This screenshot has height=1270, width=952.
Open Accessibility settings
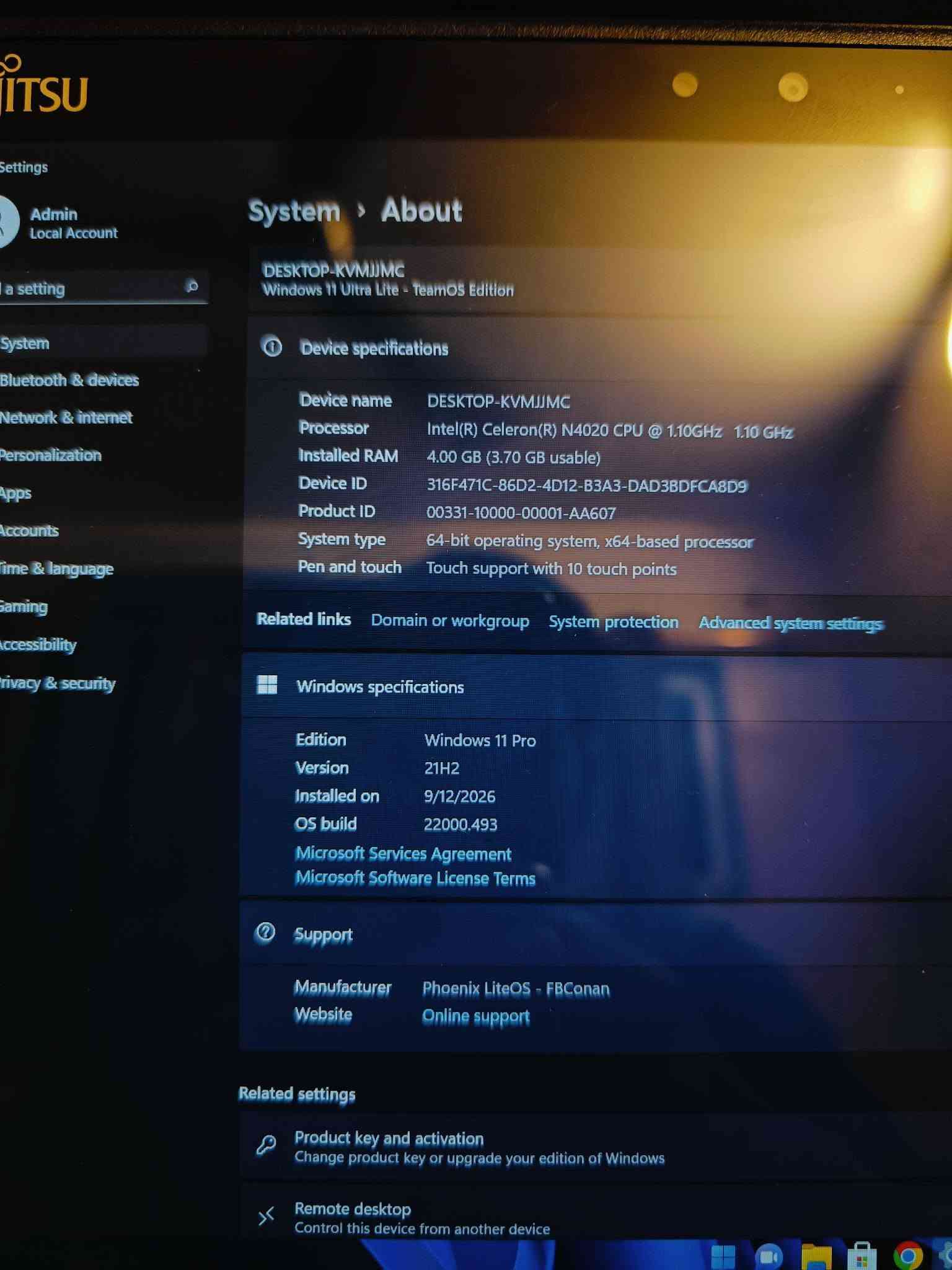pyautogui.click(x=38, y=645)
